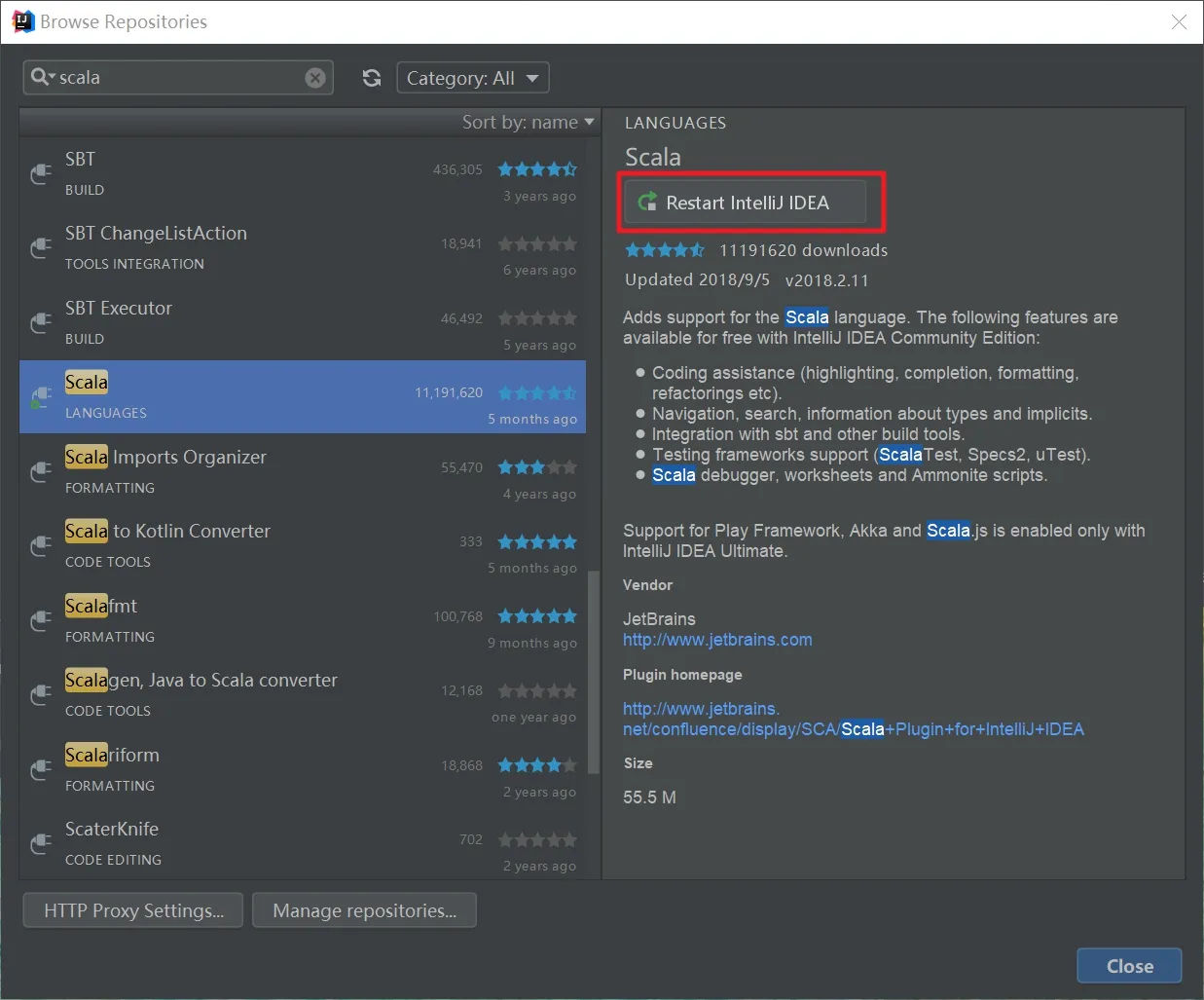Open the Category: All dropdown
The image size is (1204, 1000).
pyautogui.click(x=473, y=78)
